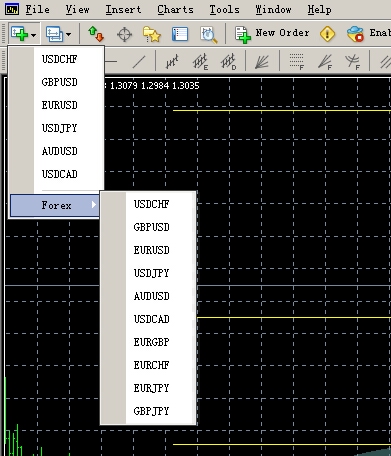Choose GBPUSD in the main New Chart dropdown
The height and width of the screenshot is (456, 391).
coord(59,82)
